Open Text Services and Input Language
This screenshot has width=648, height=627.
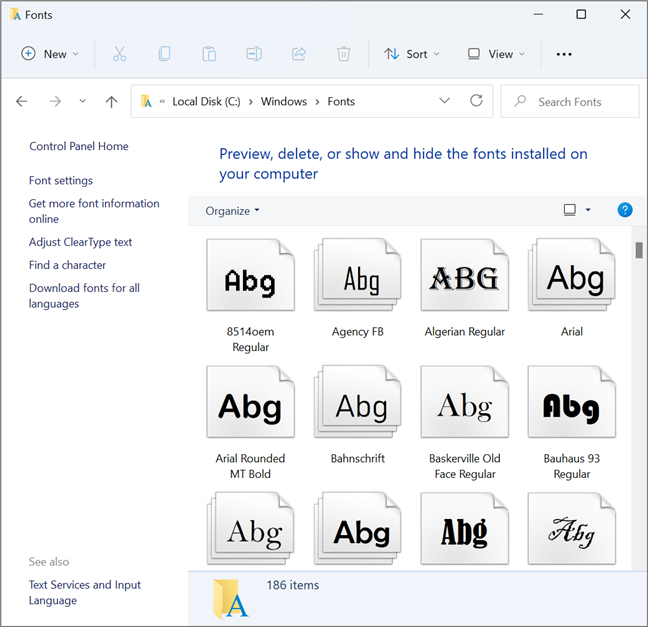(x=85, y=592)
